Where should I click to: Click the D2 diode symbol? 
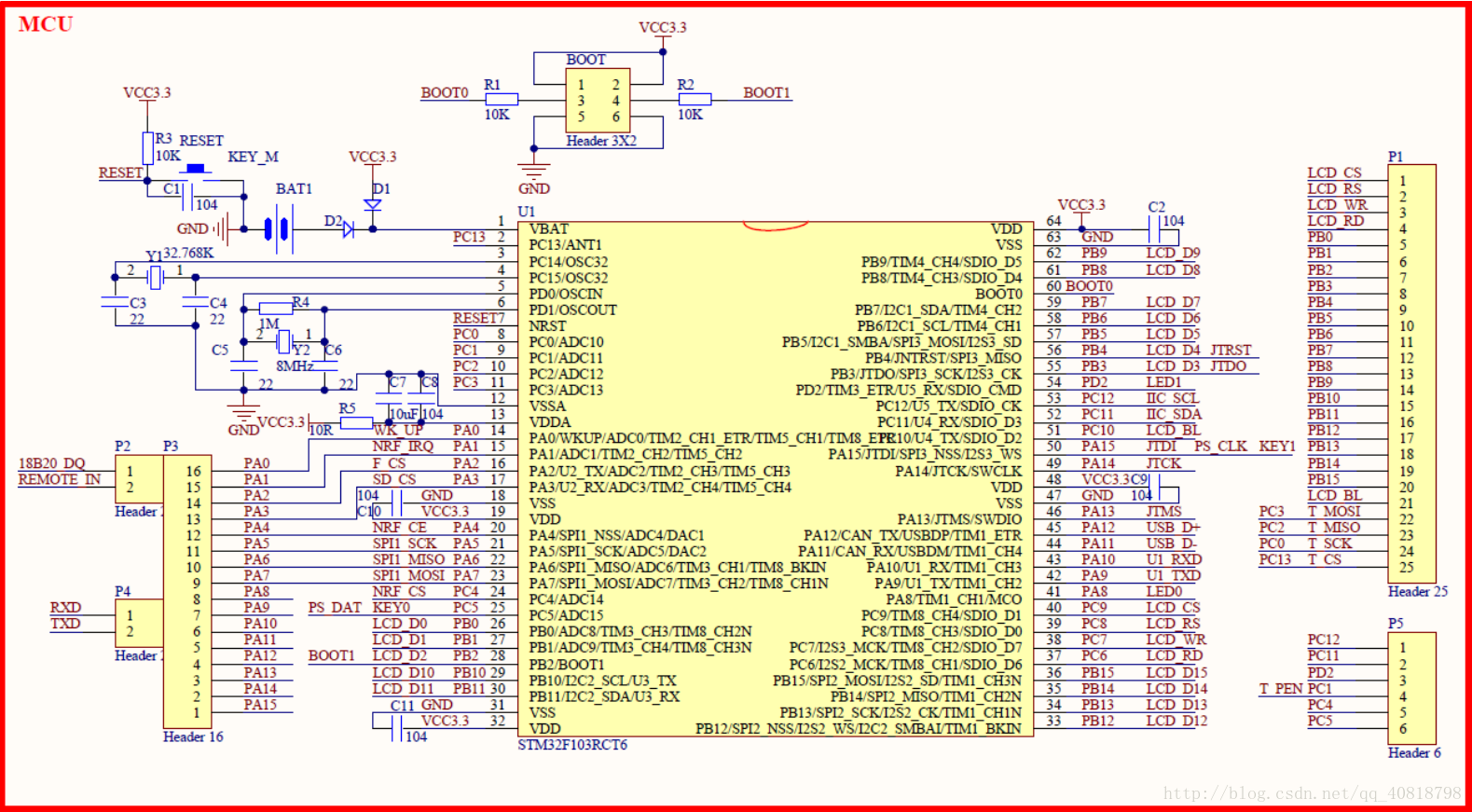pos(348,229)
